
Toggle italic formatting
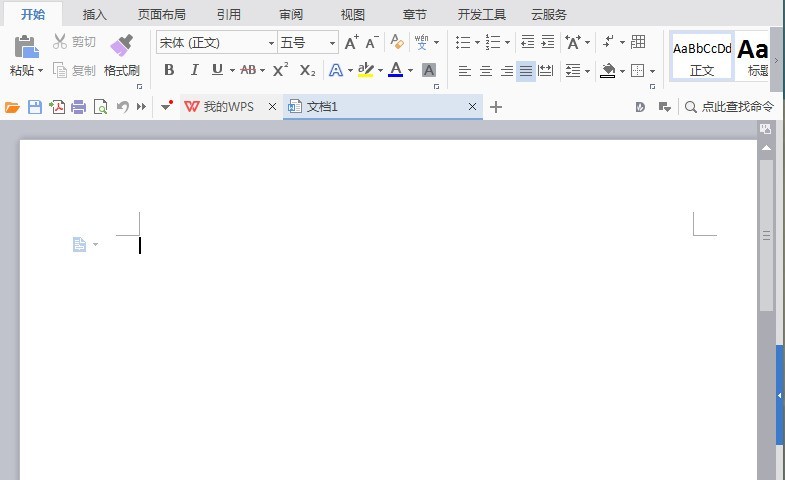194,70
